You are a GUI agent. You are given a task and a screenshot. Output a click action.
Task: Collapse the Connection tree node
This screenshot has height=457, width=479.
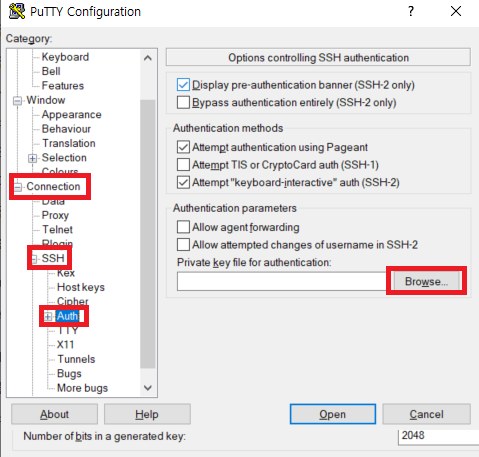(x=18, y=187)
